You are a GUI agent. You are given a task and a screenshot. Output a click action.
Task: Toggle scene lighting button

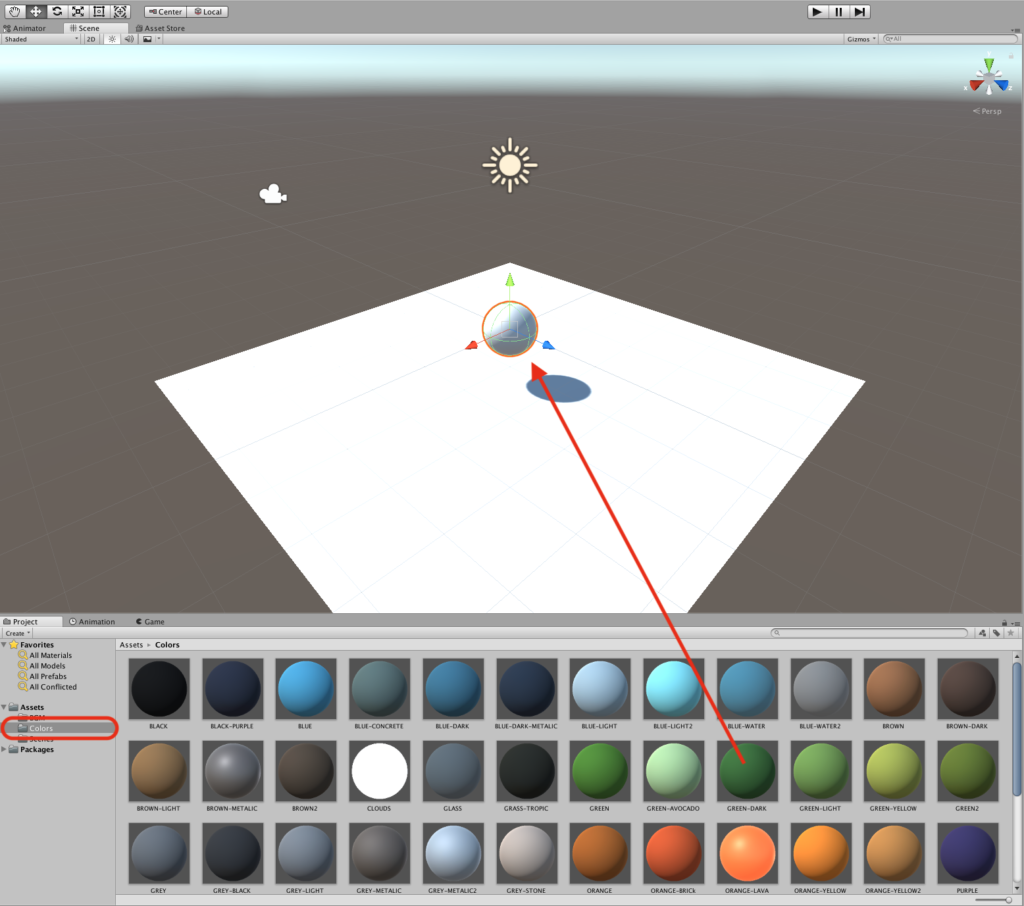click(x=112, y=39)
